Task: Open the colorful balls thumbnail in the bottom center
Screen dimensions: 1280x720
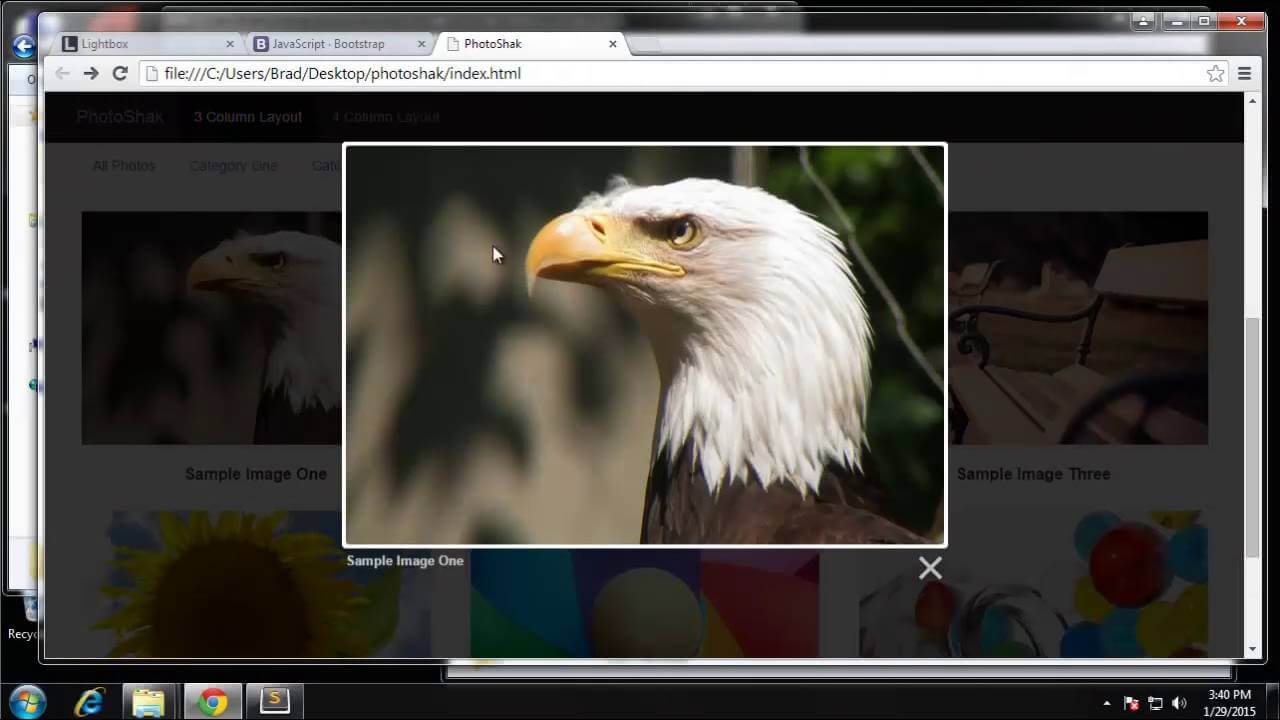Action: point(645,603)
